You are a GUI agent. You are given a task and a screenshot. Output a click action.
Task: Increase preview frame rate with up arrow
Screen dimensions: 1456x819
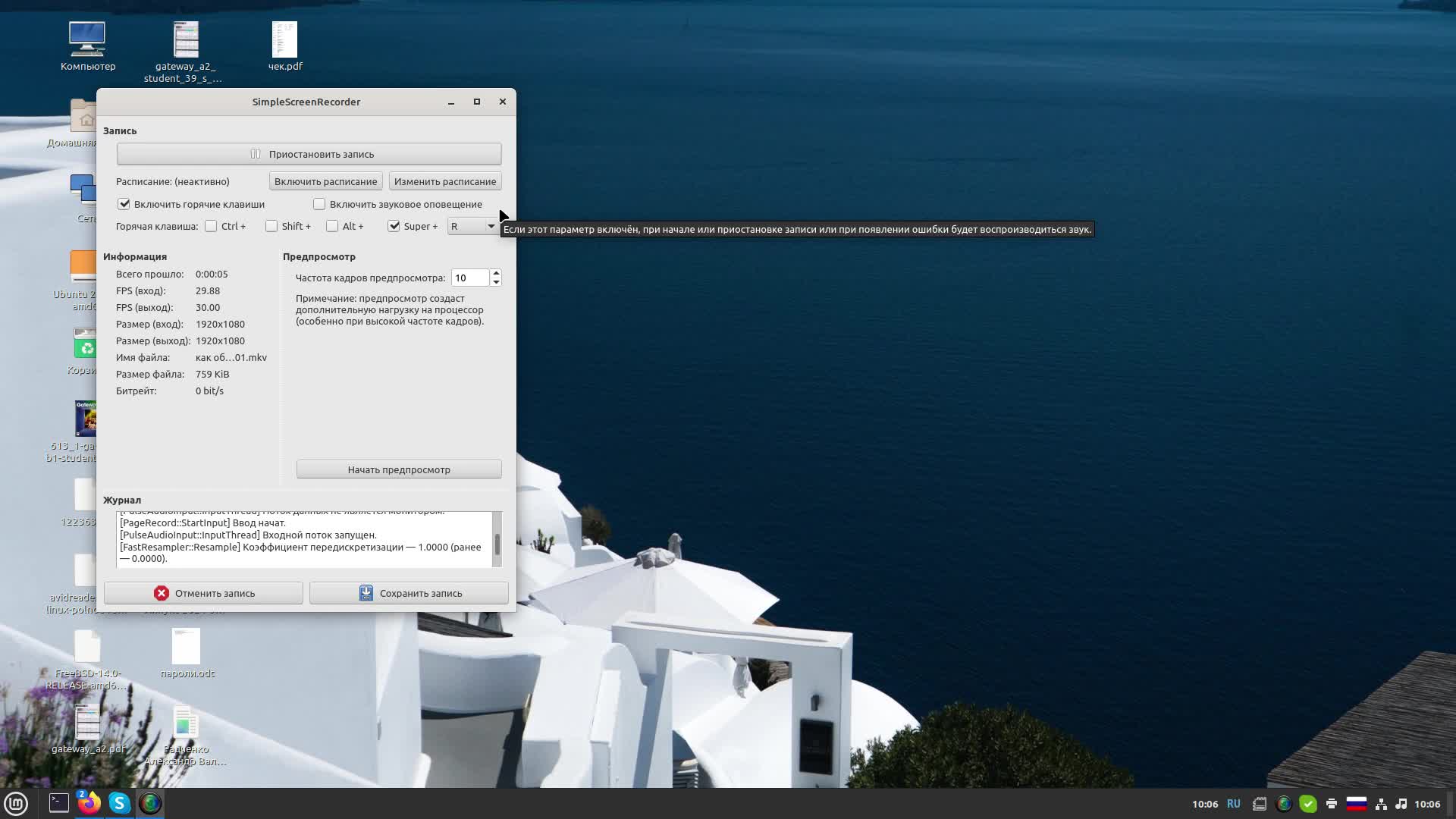[x=496, y=273]
